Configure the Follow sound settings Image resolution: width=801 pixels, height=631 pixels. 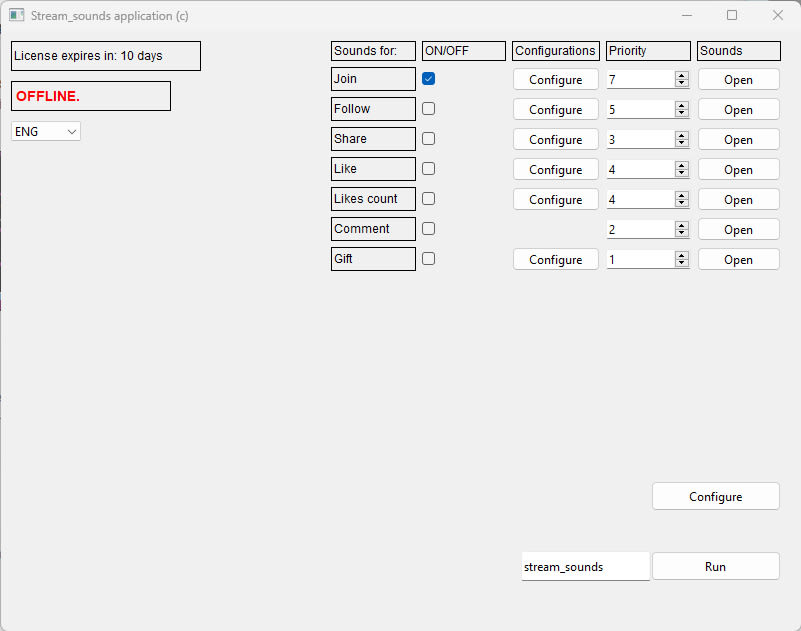pyautogui.click(x=555, y=109)
